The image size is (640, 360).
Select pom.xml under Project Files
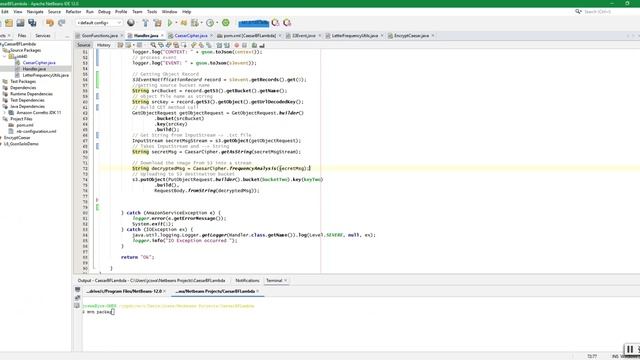point(25,125)
